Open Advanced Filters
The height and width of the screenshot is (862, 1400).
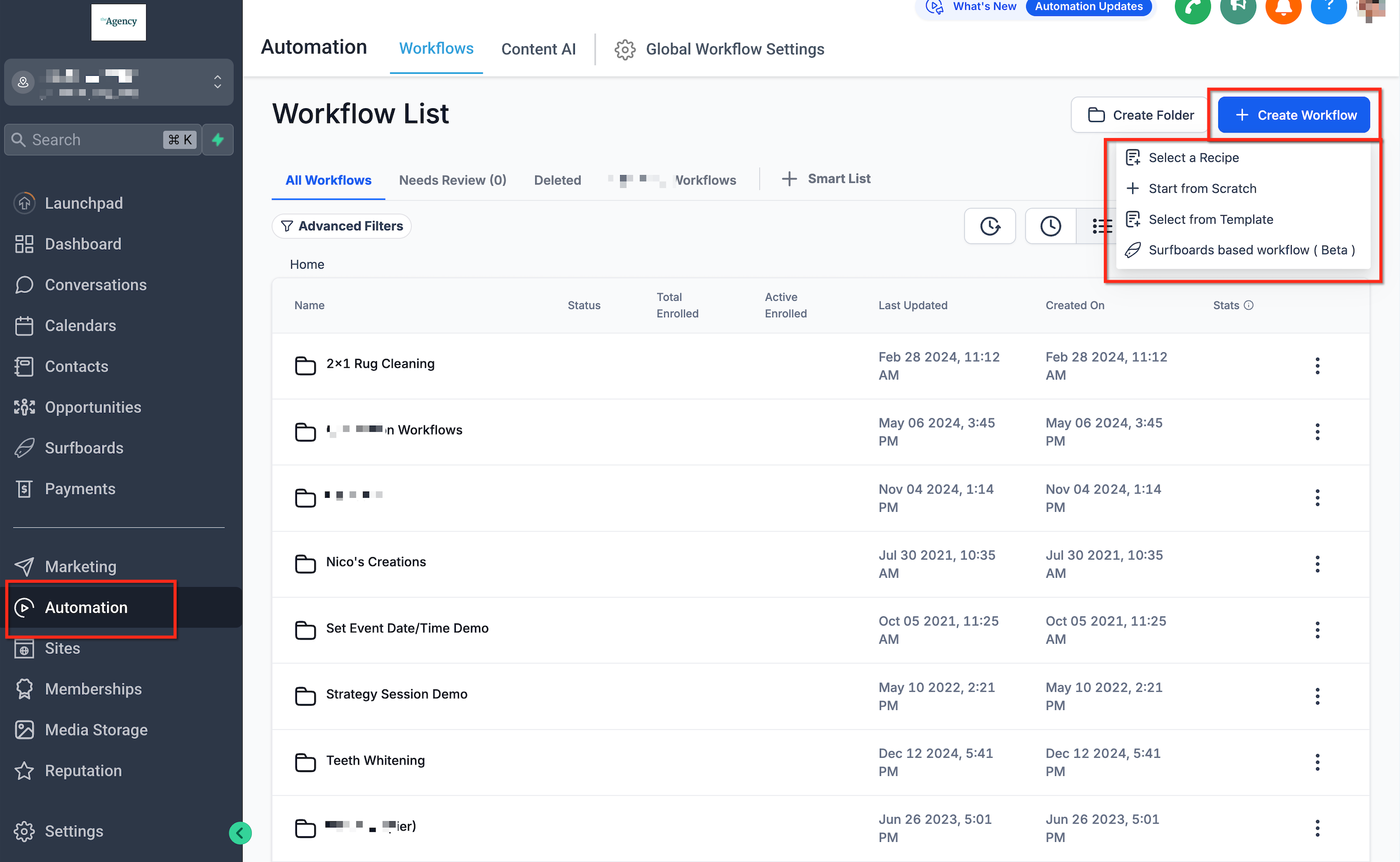click(x=342, y=227)
